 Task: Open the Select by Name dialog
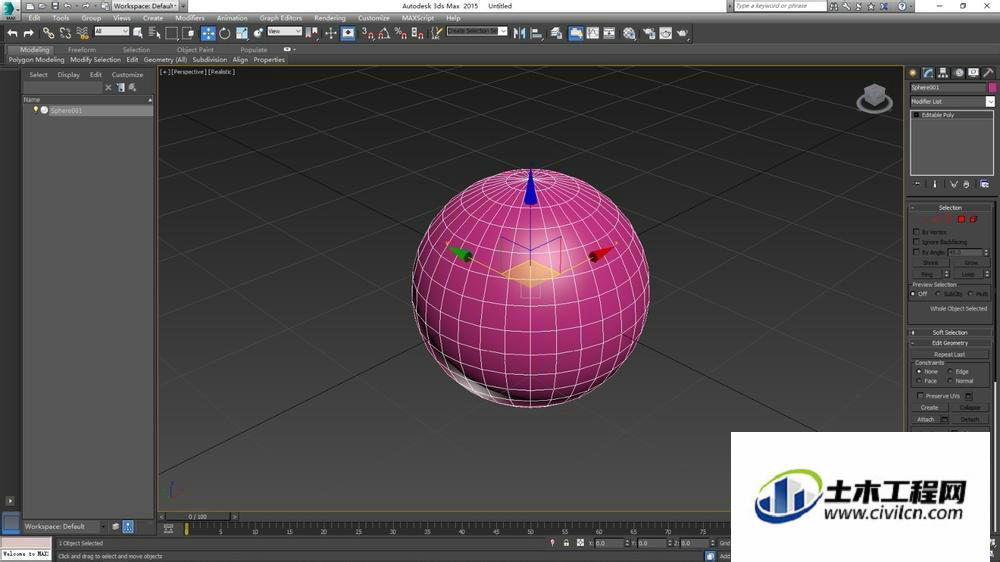[x=154, y=33]
